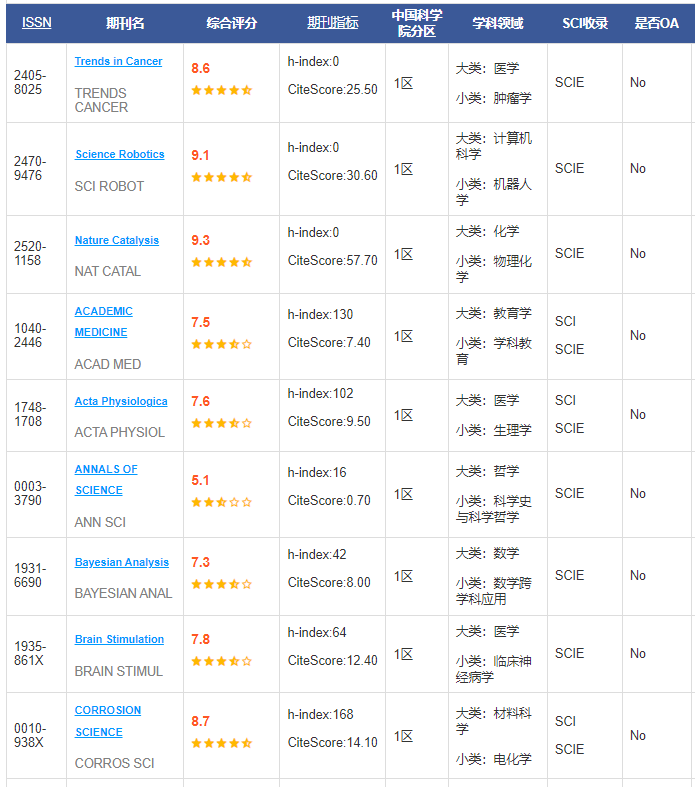Image resolution: width=695 pixels, height=787 pixels.
Task: Open the Acta Physiologica journal link
Action: [x=121, y=401]
